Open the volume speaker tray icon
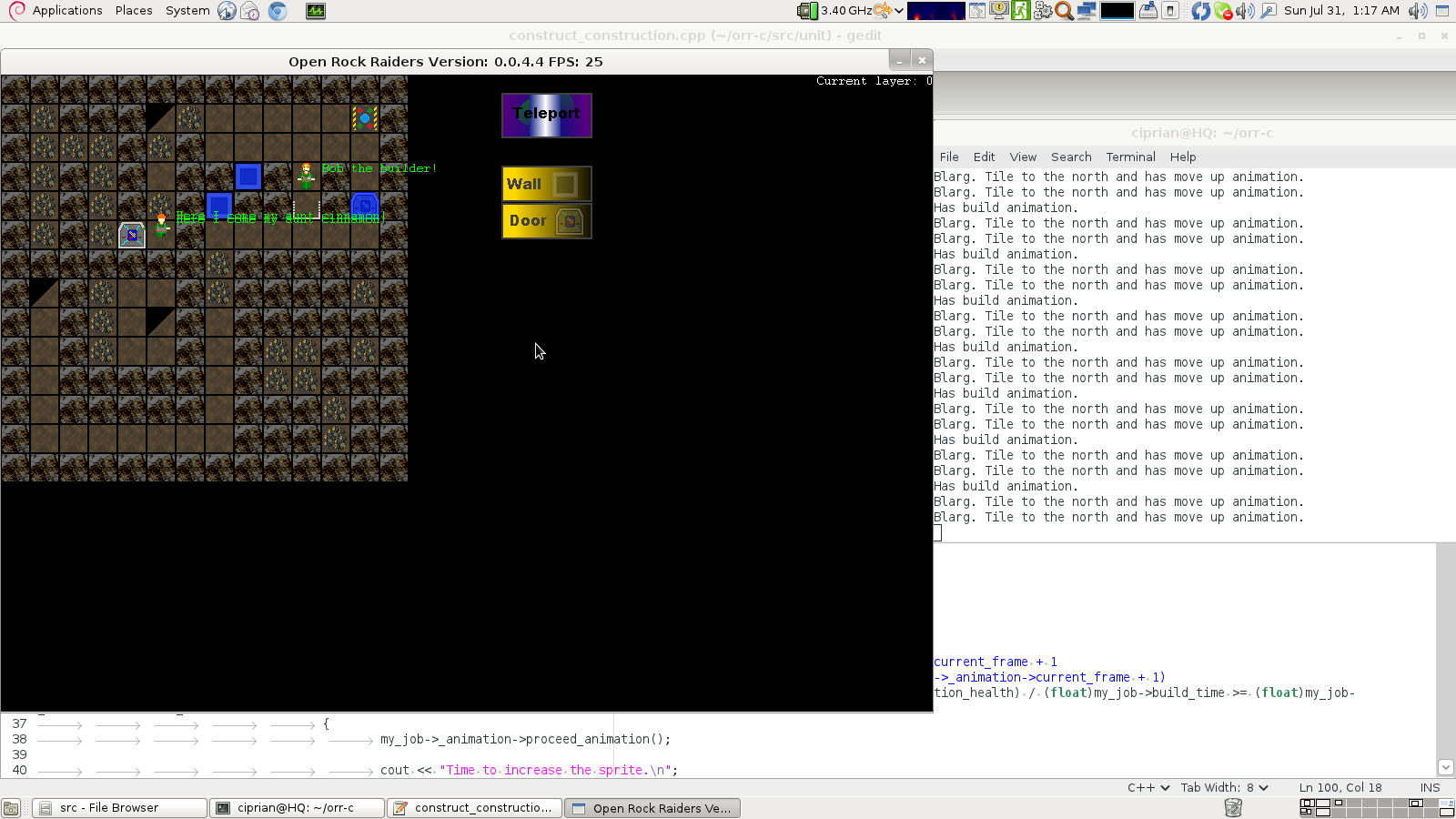The width and height of the screenshot is (1456, 819). (x=1245, y=11)
